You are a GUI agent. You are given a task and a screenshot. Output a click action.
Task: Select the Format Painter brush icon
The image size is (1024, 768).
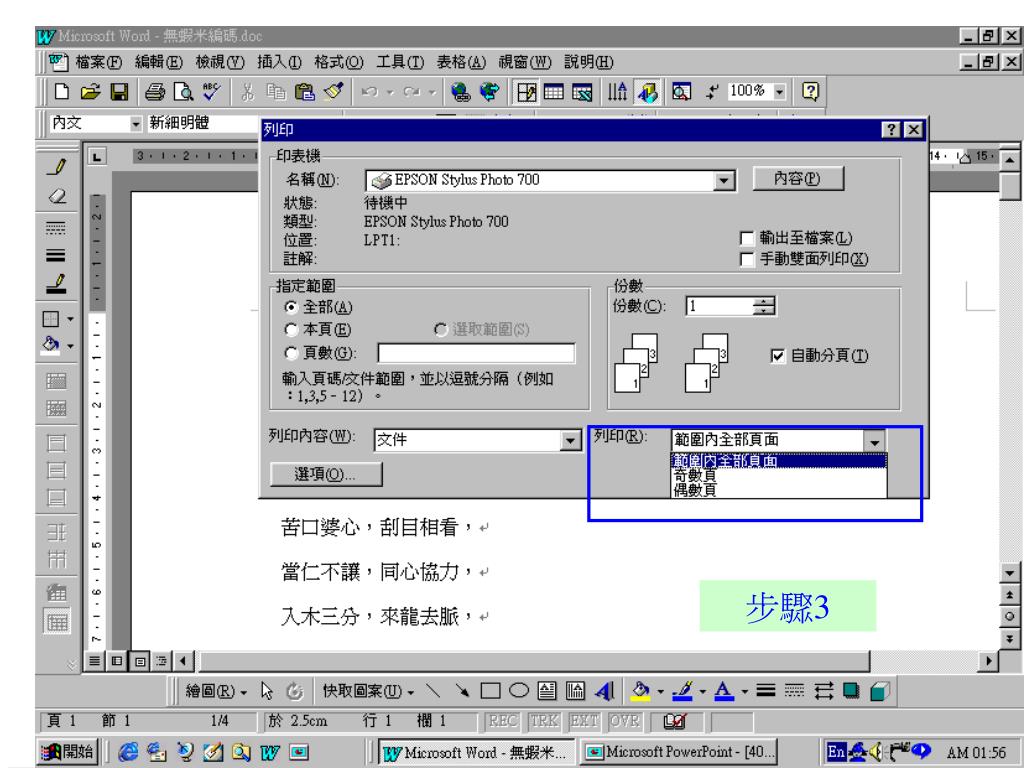point(333,91)
